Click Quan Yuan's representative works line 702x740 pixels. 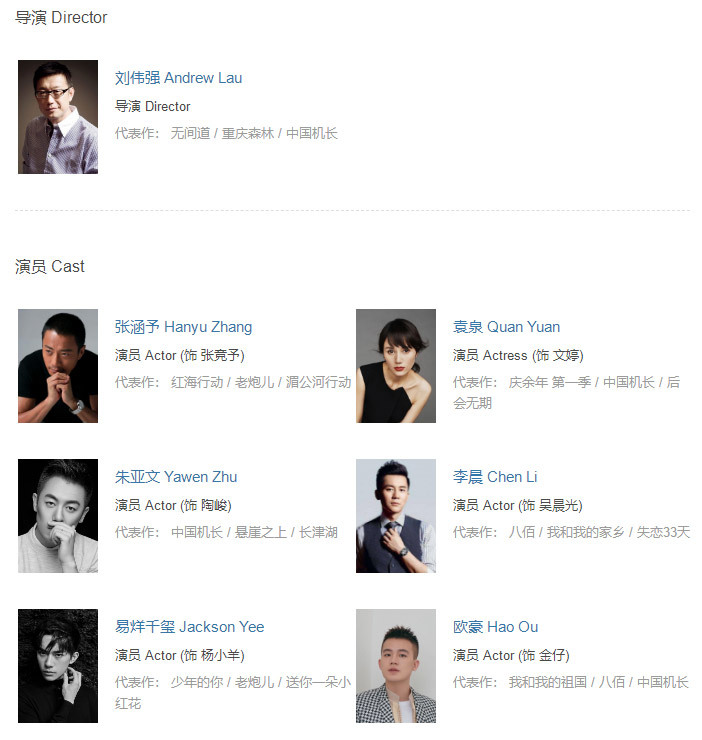pos(567,393)
